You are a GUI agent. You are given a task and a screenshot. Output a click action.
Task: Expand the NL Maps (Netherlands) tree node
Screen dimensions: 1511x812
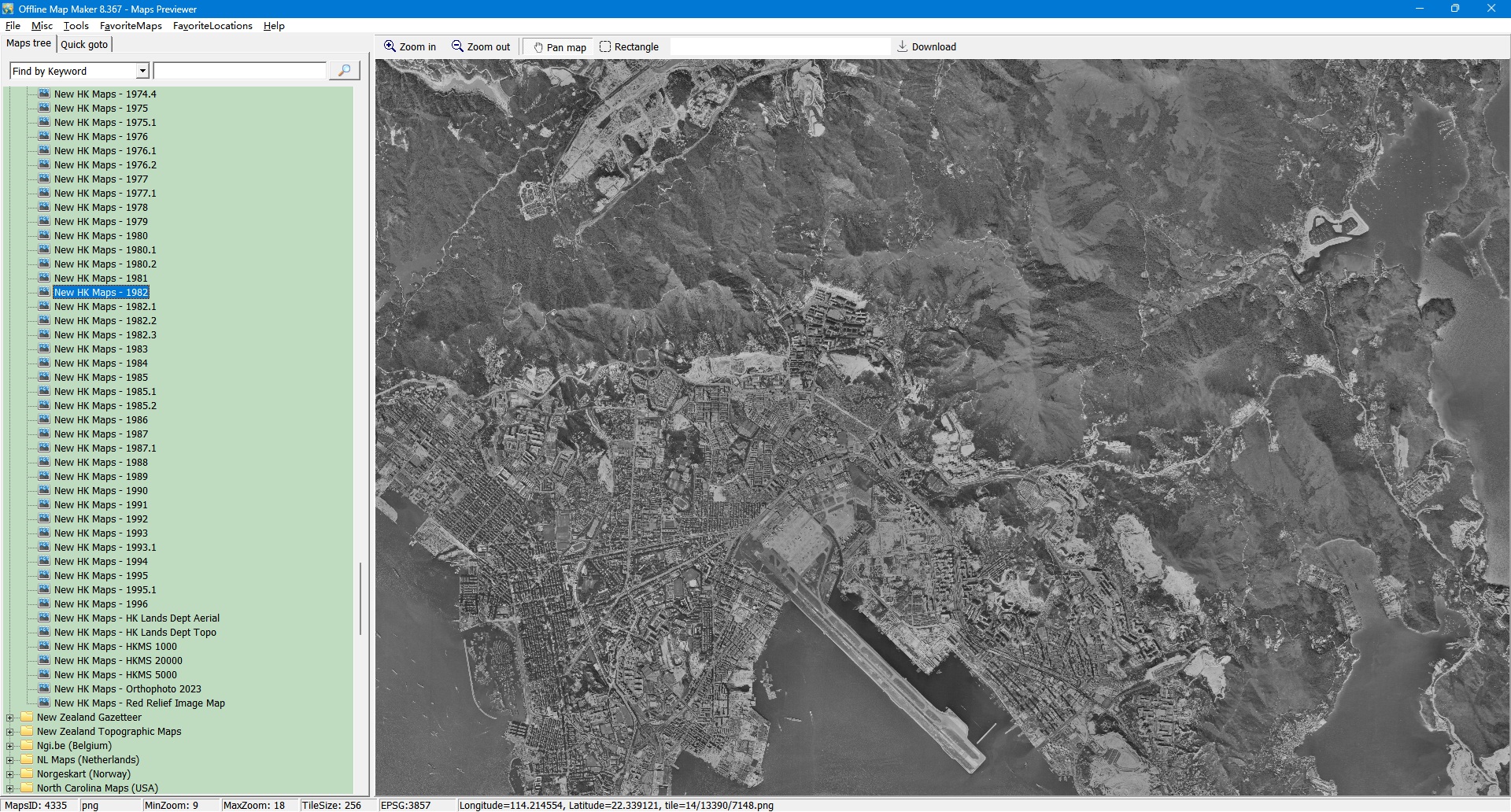[x=10, y=759]
